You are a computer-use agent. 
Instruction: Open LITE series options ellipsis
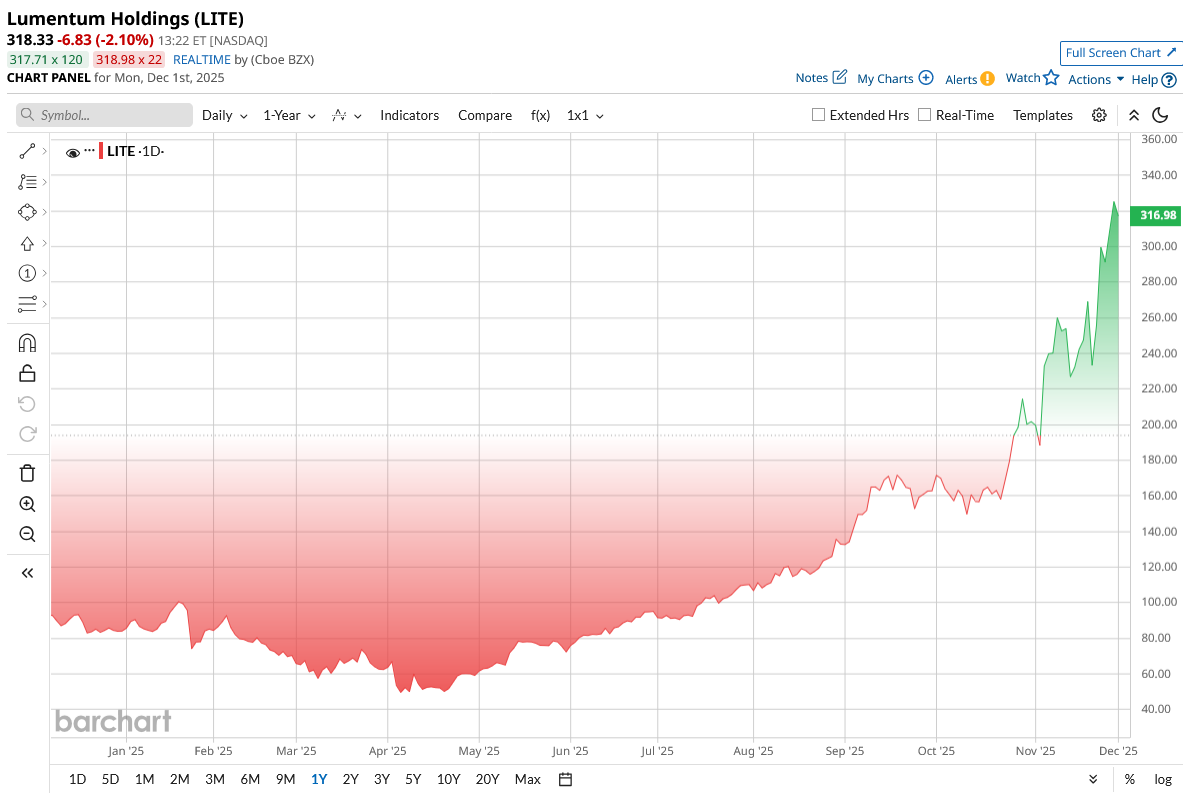pyautogui.click(x=90, y=150)
